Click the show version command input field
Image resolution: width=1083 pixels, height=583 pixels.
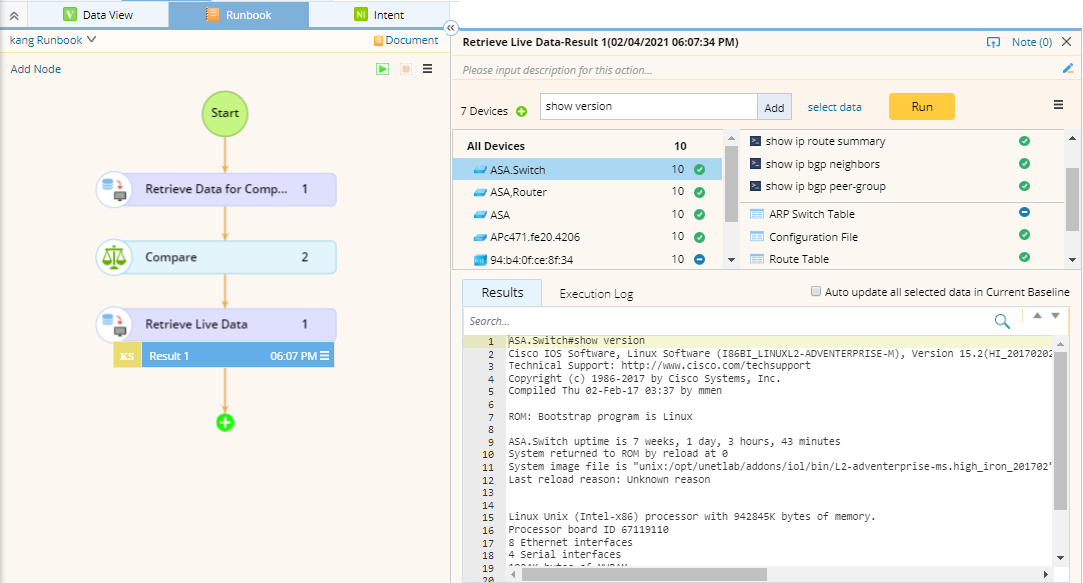(648, 107)
